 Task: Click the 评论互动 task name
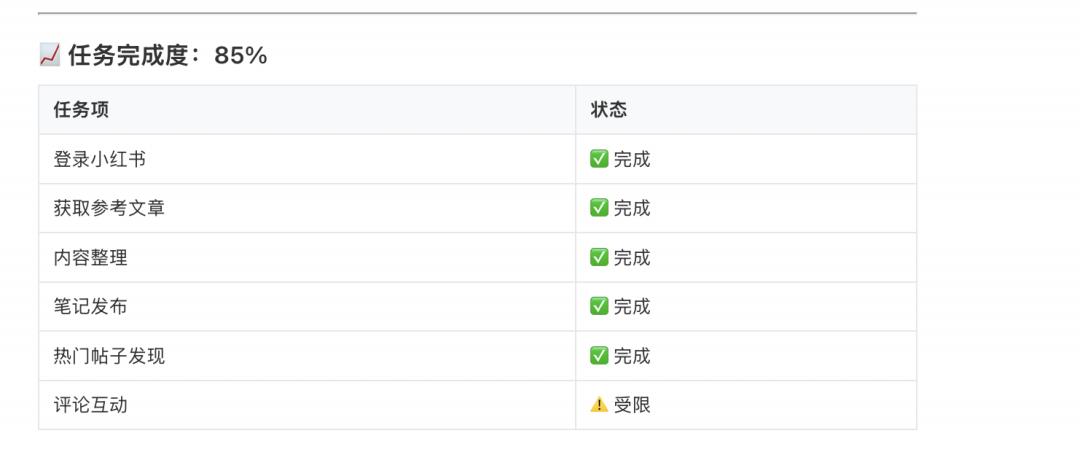pos(90,405)
